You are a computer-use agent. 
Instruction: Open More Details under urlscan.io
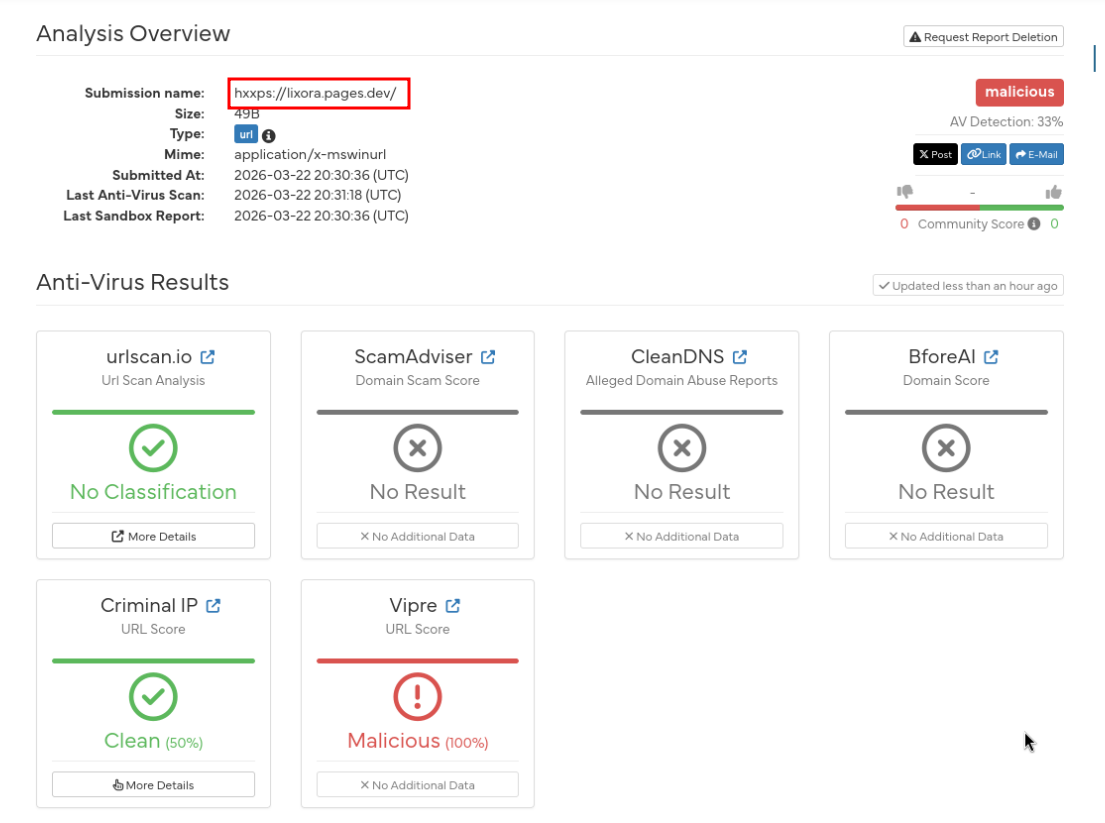click(x=153, y=535)
